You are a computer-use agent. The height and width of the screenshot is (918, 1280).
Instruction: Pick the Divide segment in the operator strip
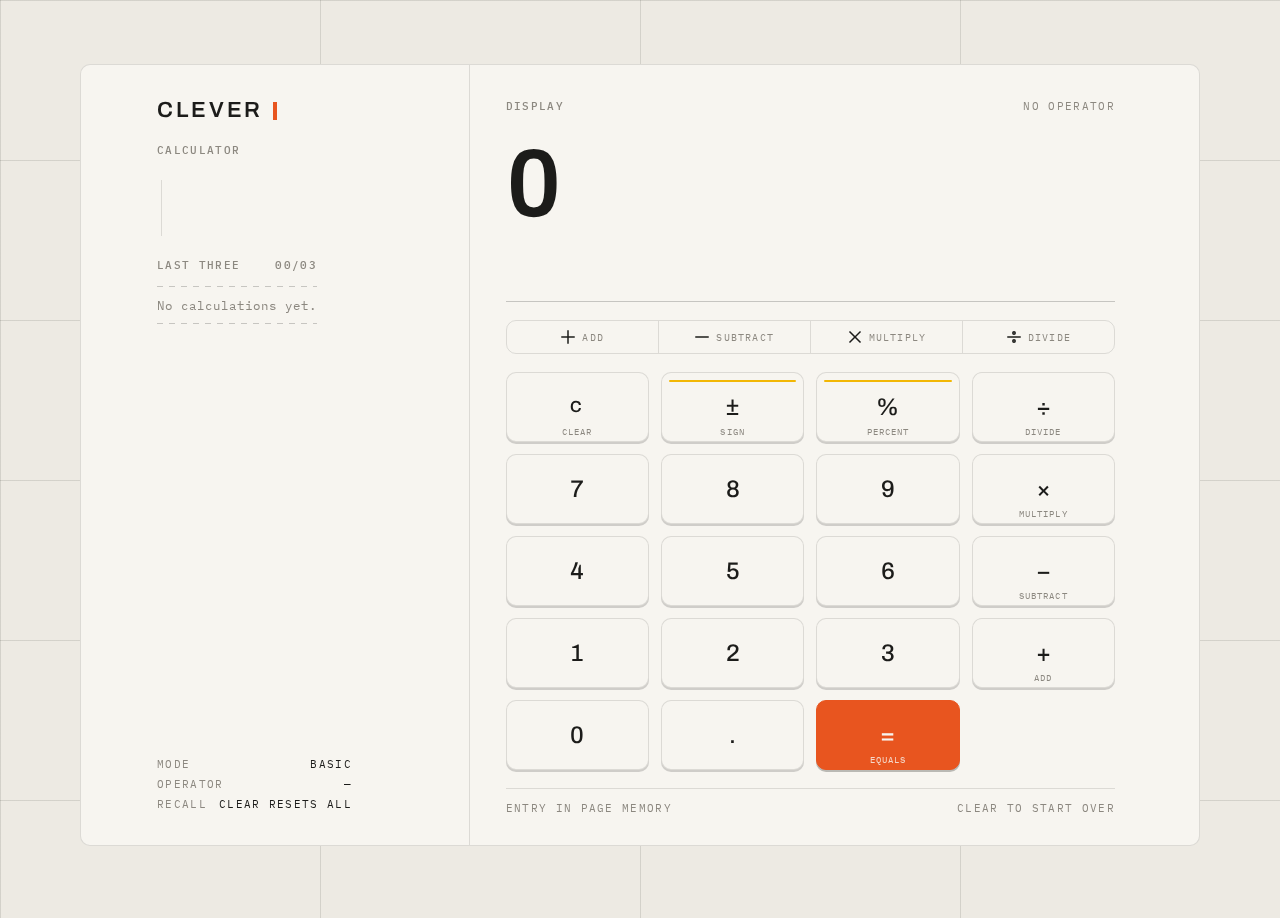click(x=1038, y=337)
